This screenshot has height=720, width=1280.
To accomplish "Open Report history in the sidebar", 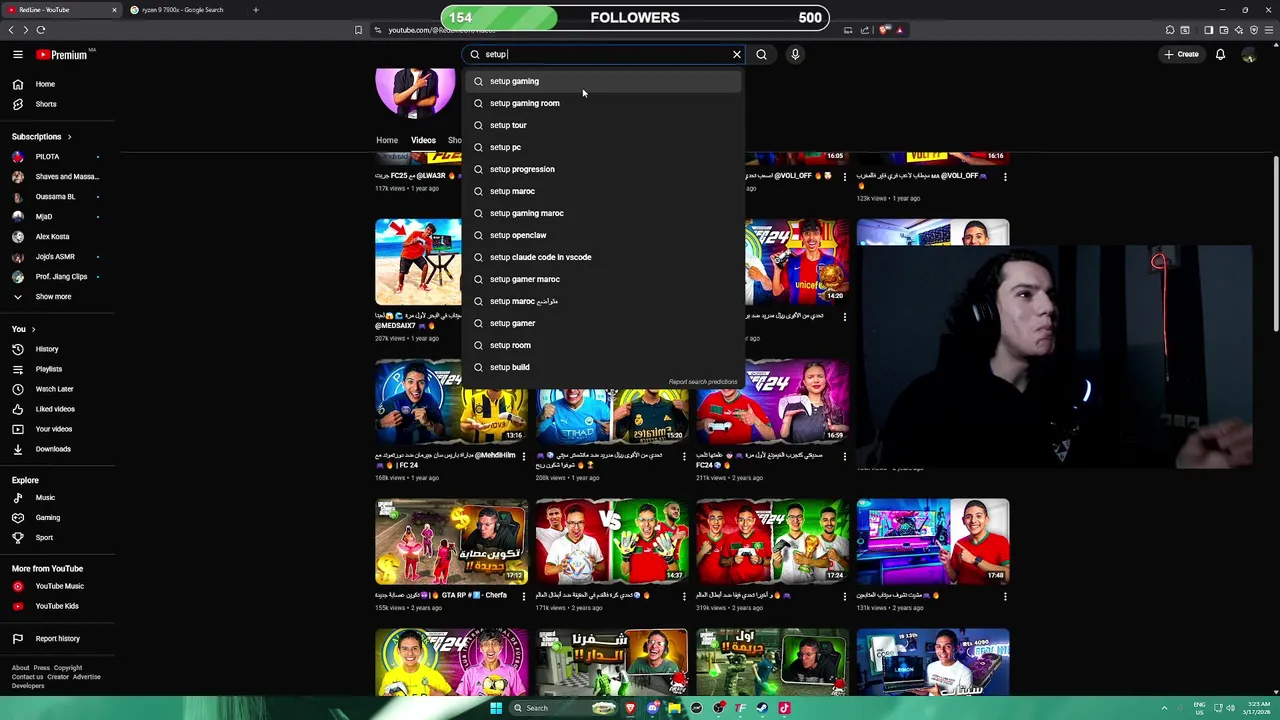I will [x=58, y=638].
